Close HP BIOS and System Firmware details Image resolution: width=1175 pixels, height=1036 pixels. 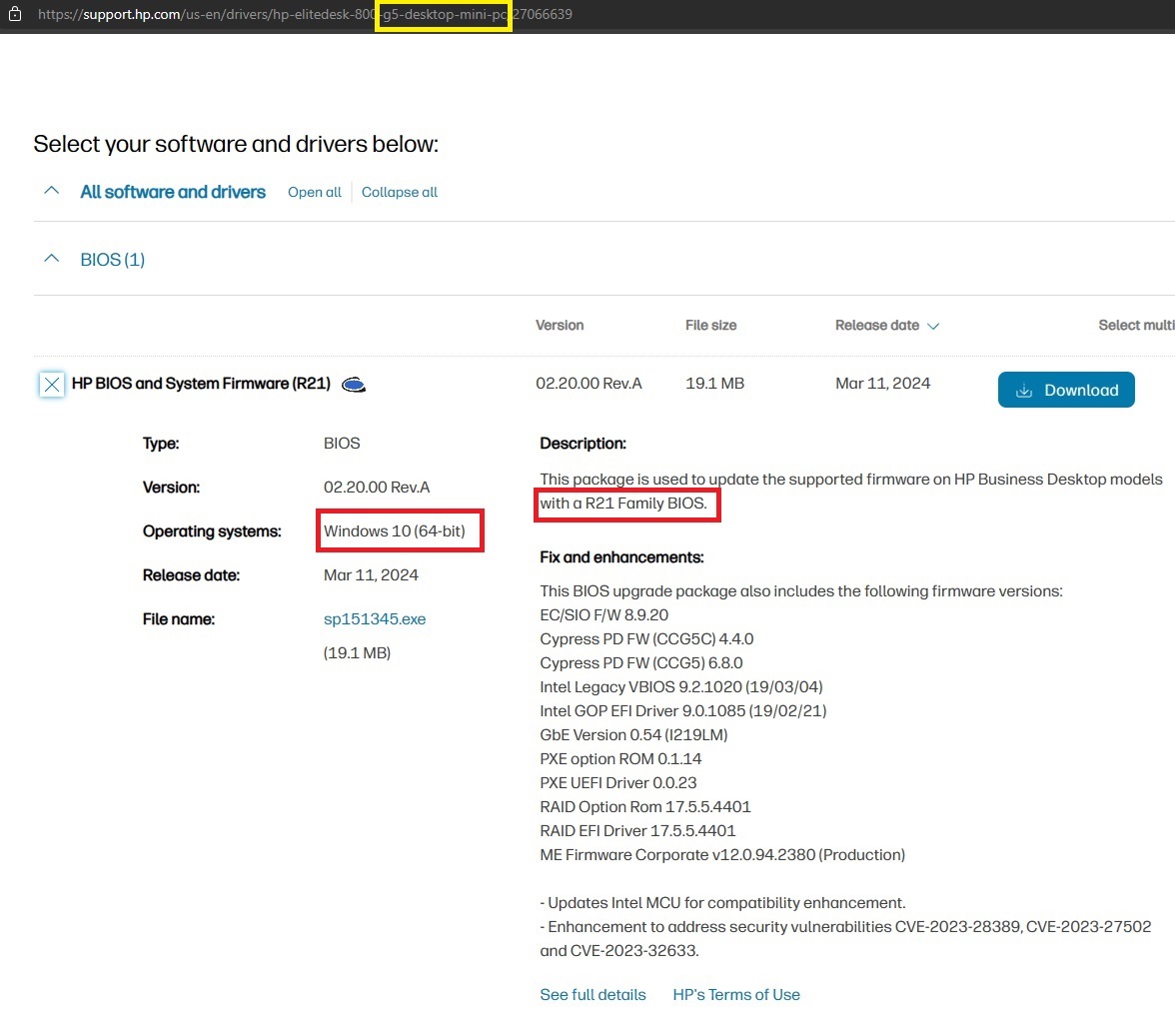(x=52, y=385)
